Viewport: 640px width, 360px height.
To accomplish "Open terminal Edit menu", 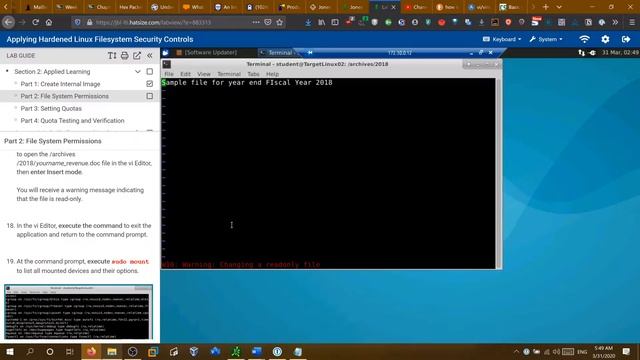I will point(185,74).
